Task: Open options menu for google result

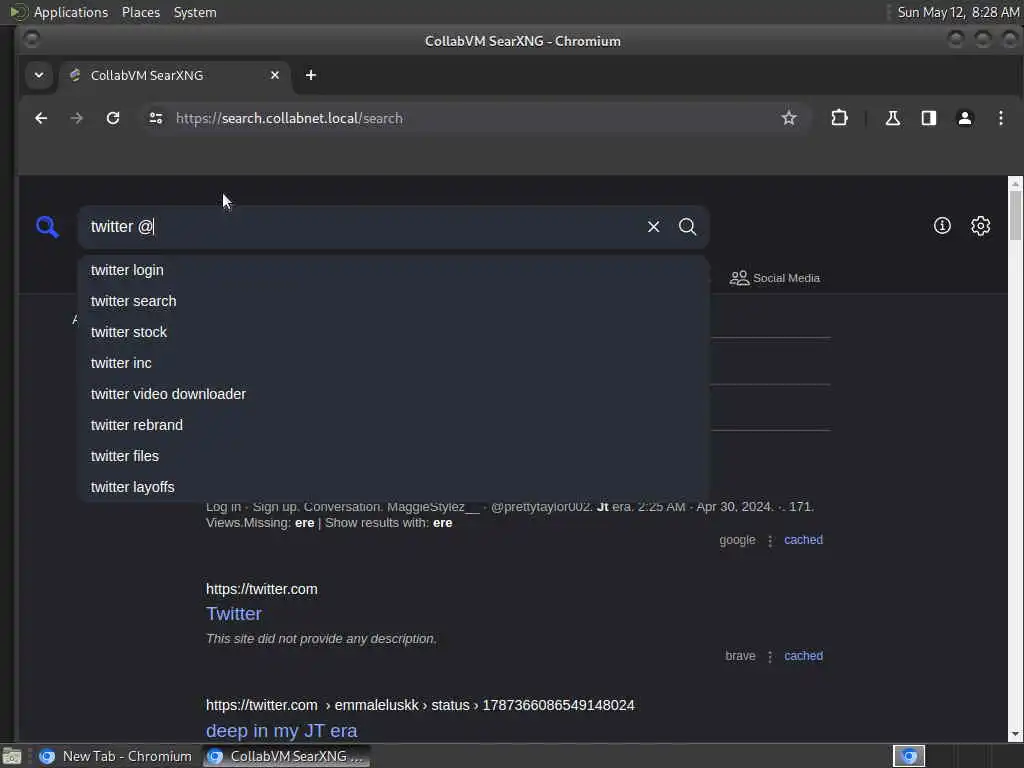Action: (770, 541)
